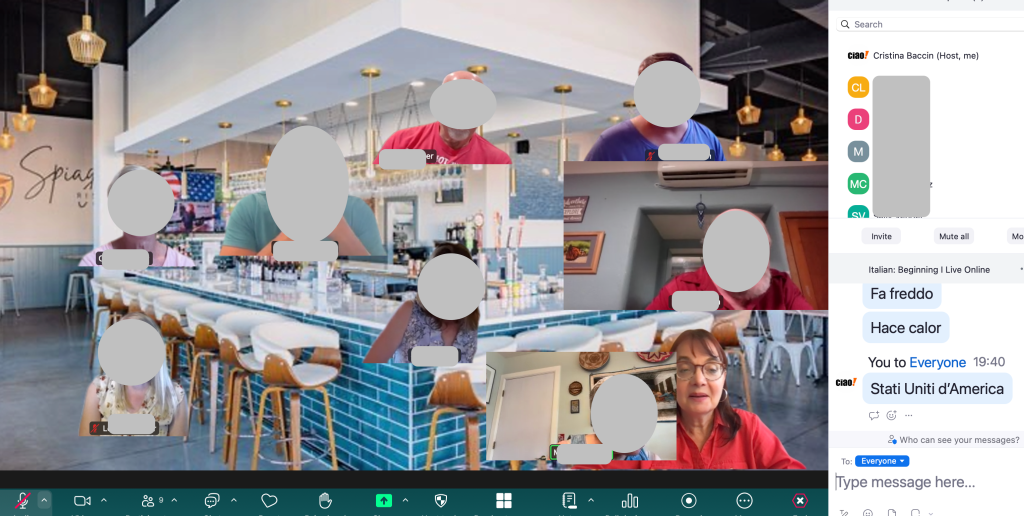The width and height of the screenshot is (1024, 516).
Task: Toggle the video camera on or off
Action: click(x=82, y=500)
